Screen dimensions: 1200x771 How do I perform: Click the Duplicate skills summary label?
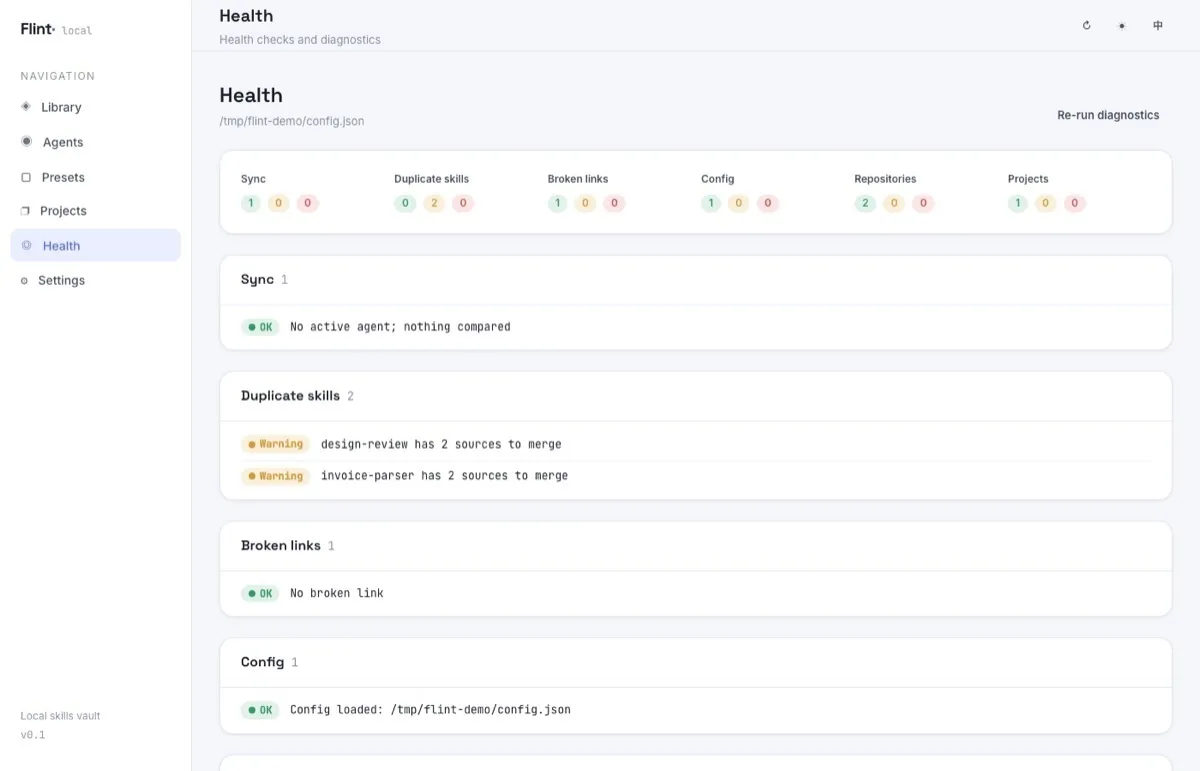(x=431, y=179)
